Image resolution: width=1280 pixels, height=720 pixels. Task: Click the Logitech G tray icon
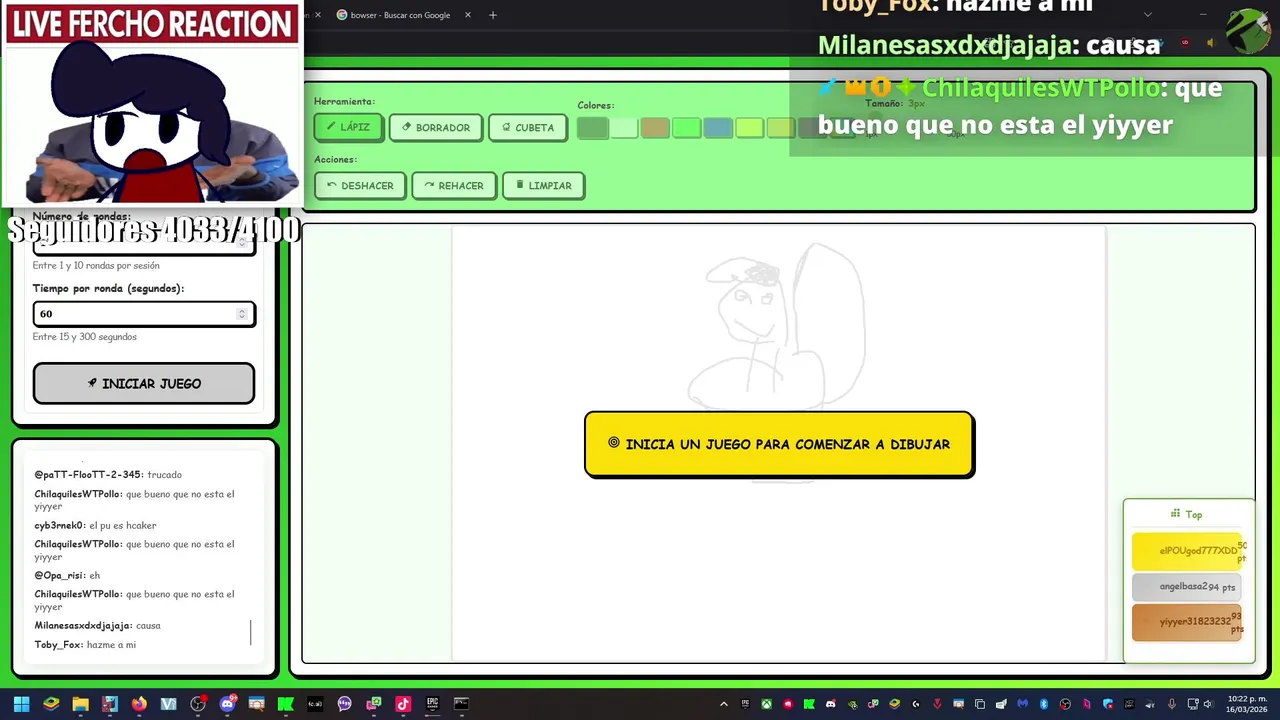pos(916,704)
